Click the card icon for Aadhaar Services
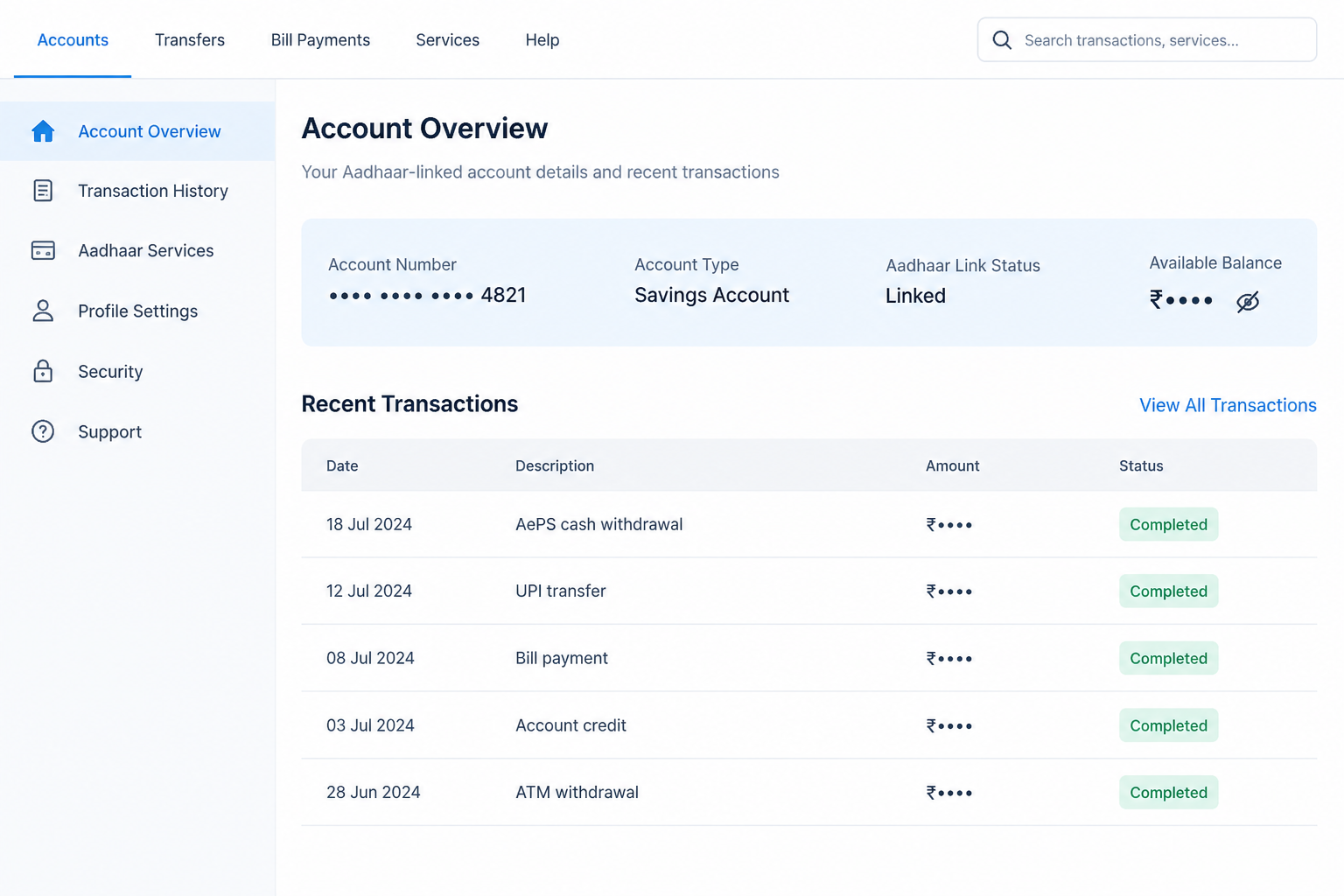This screenshot has height=896, width=1344. tap(43, 250)
